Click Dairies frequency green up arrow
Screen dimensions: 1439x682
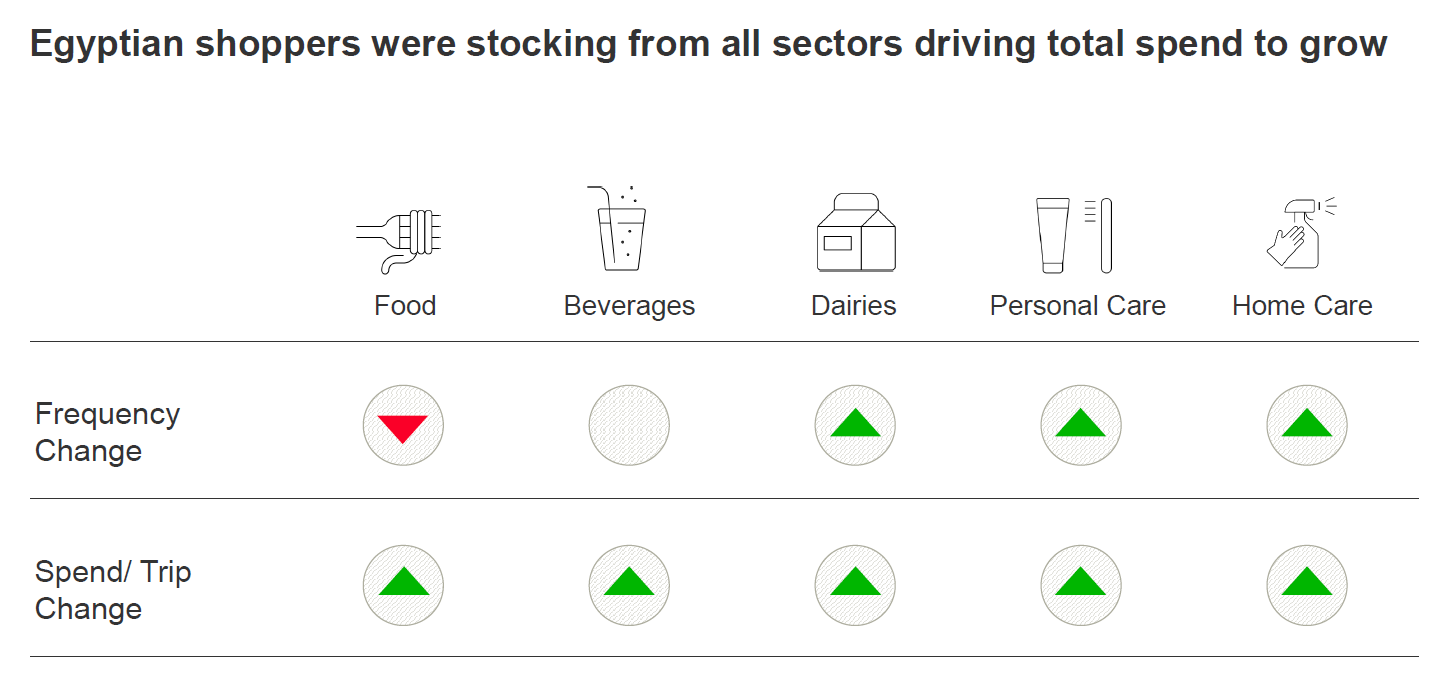click(x=855, y=426)
